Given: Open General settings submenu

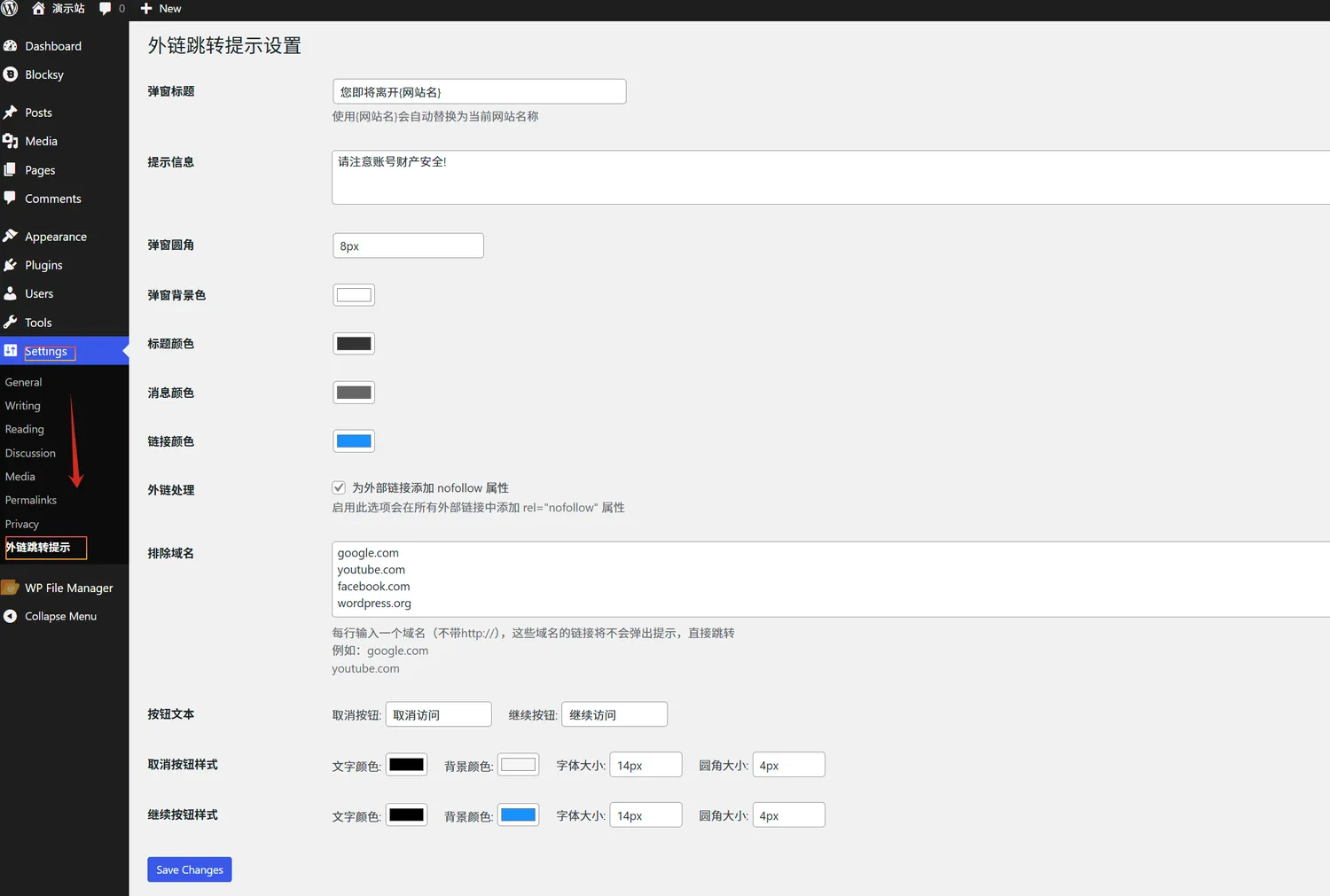Looking at the screenshot, I should [x=24, y=382].
